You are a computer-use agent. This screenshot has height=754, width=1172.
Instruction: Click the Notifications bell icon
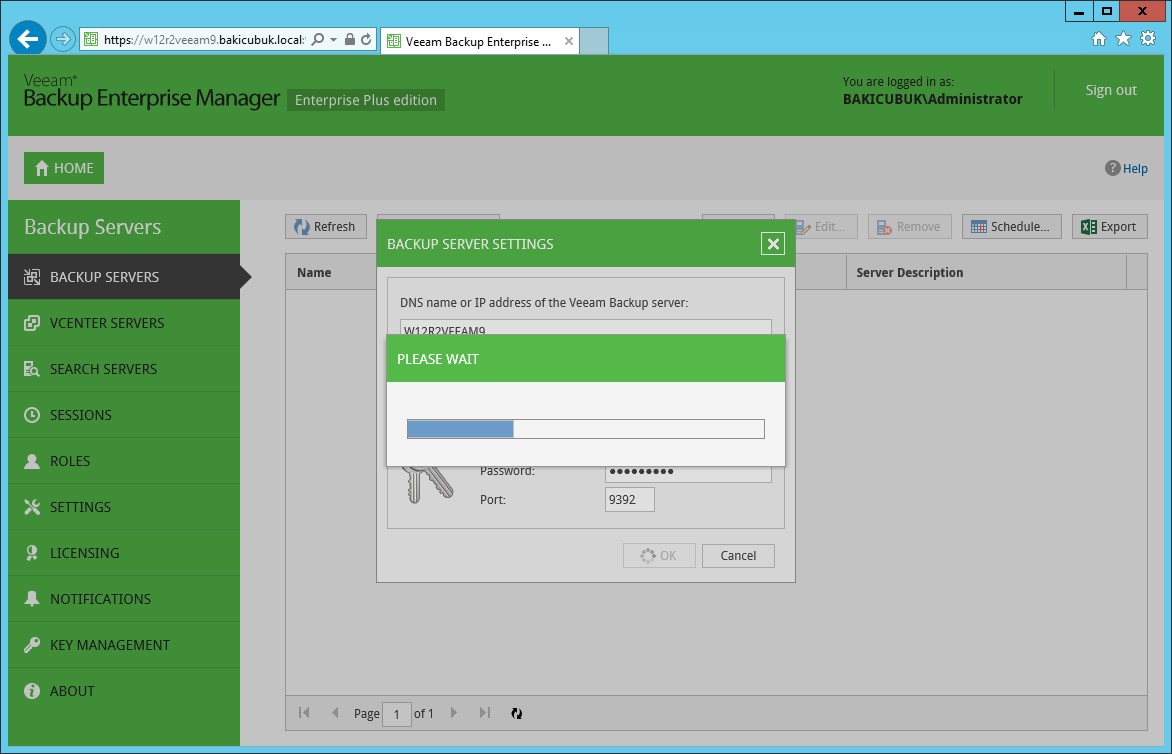pyautogui.click(x=31, y=599)
